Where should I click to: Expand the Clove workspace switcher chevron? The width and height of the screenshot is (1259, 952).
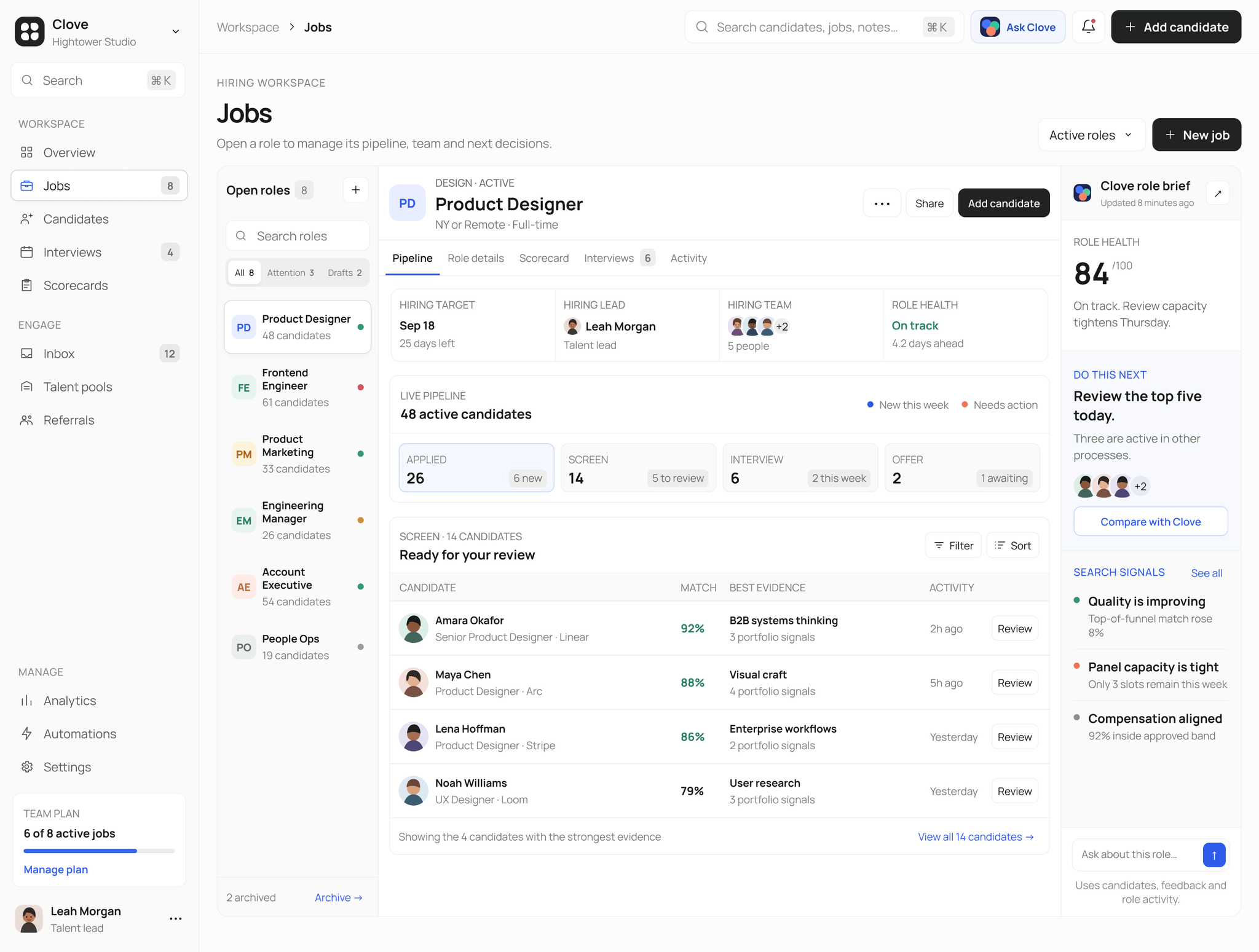tap(176, 31)
